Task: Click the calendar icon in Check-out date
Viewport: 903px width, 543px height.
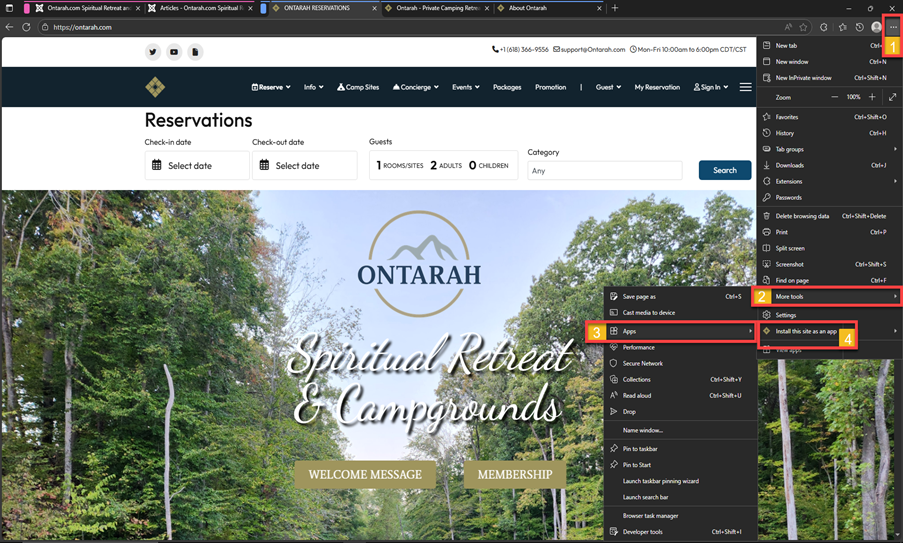Action: pos(264,165)
